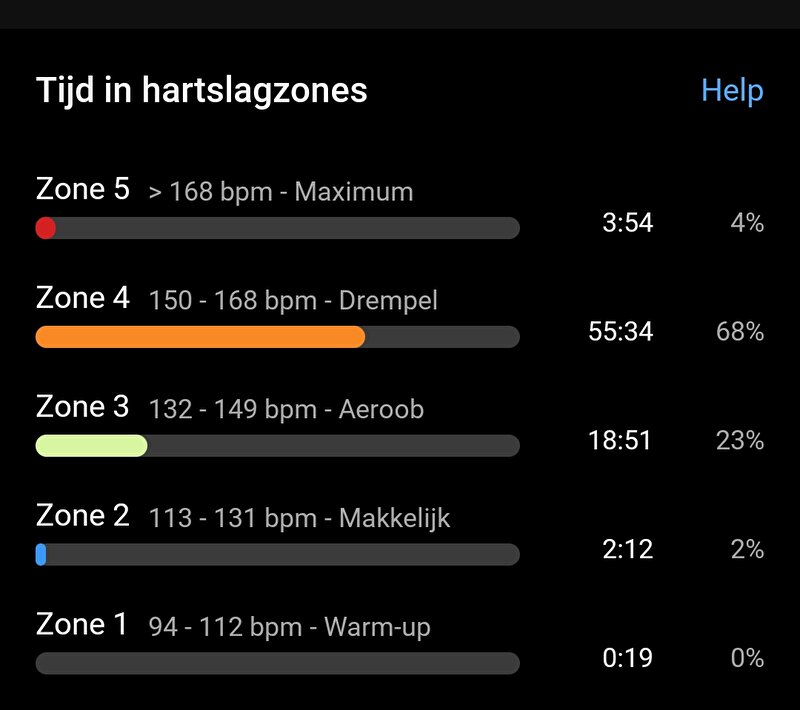Screen dimensions: 800x710
Task: Click the 113 - 131 bpm Makkelijk text
Action: [299, 518]
